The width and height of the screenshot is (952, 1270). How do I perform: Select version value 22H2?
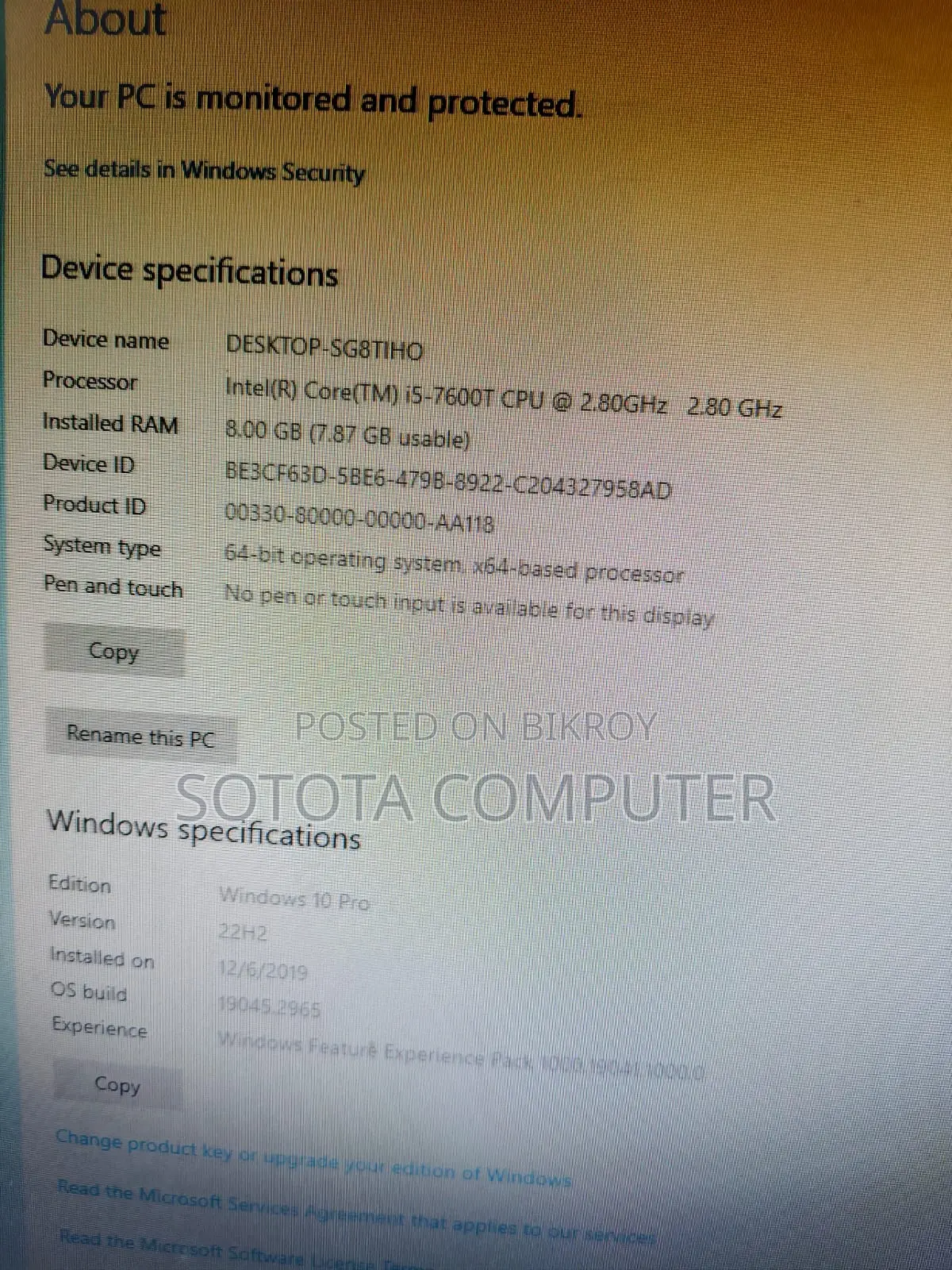tap(243, 932)
